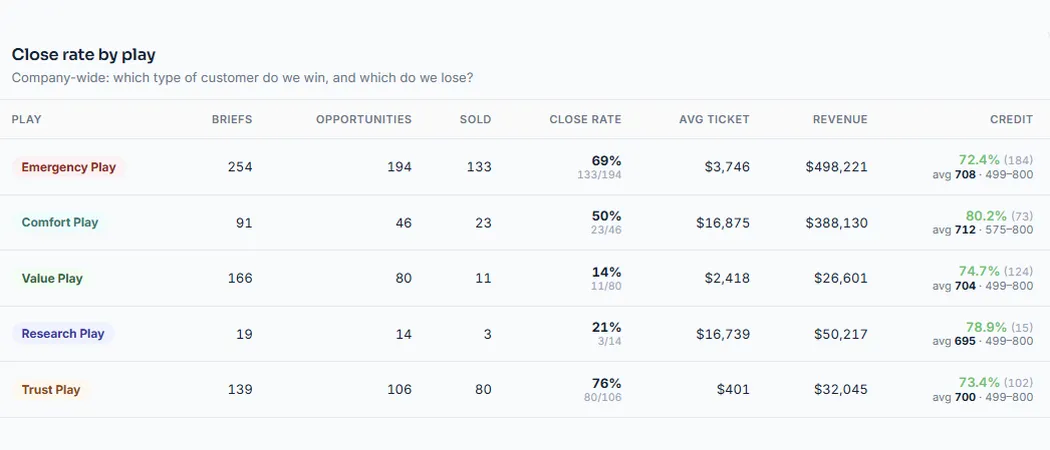Image resolution: width=1050 pixels, height=450 pixels.
Task: Sort by the PLAY column header
Action: click(27, 119)
